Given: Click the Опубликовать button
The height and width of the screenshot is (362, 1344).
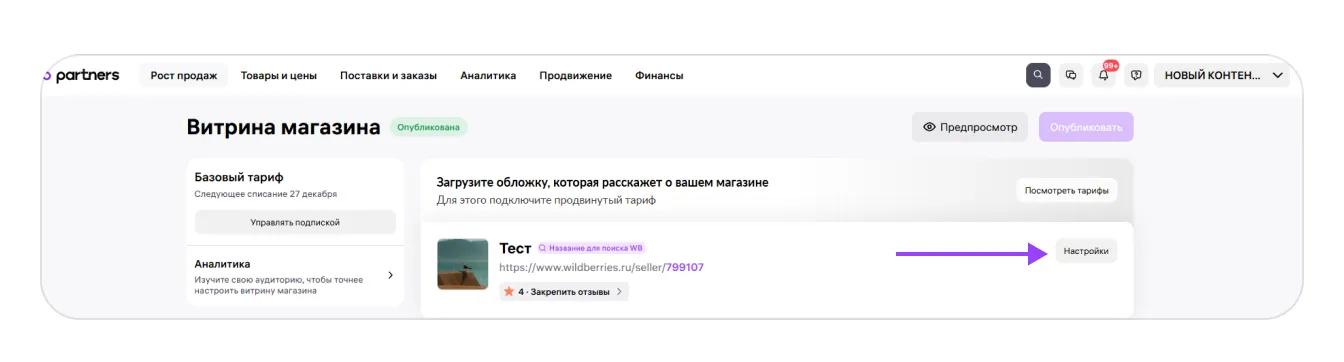Looking at the screenshot, I should 1086,127.
